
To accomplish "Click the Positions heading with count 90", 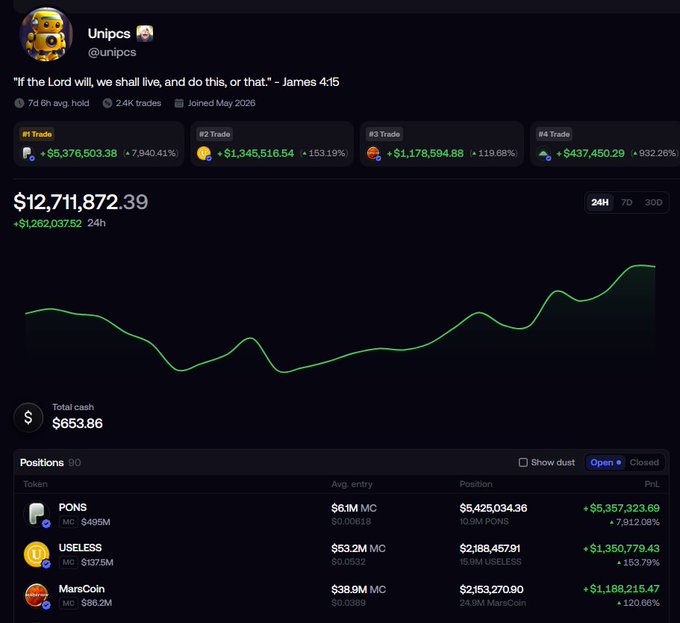I will coord(50,463).
